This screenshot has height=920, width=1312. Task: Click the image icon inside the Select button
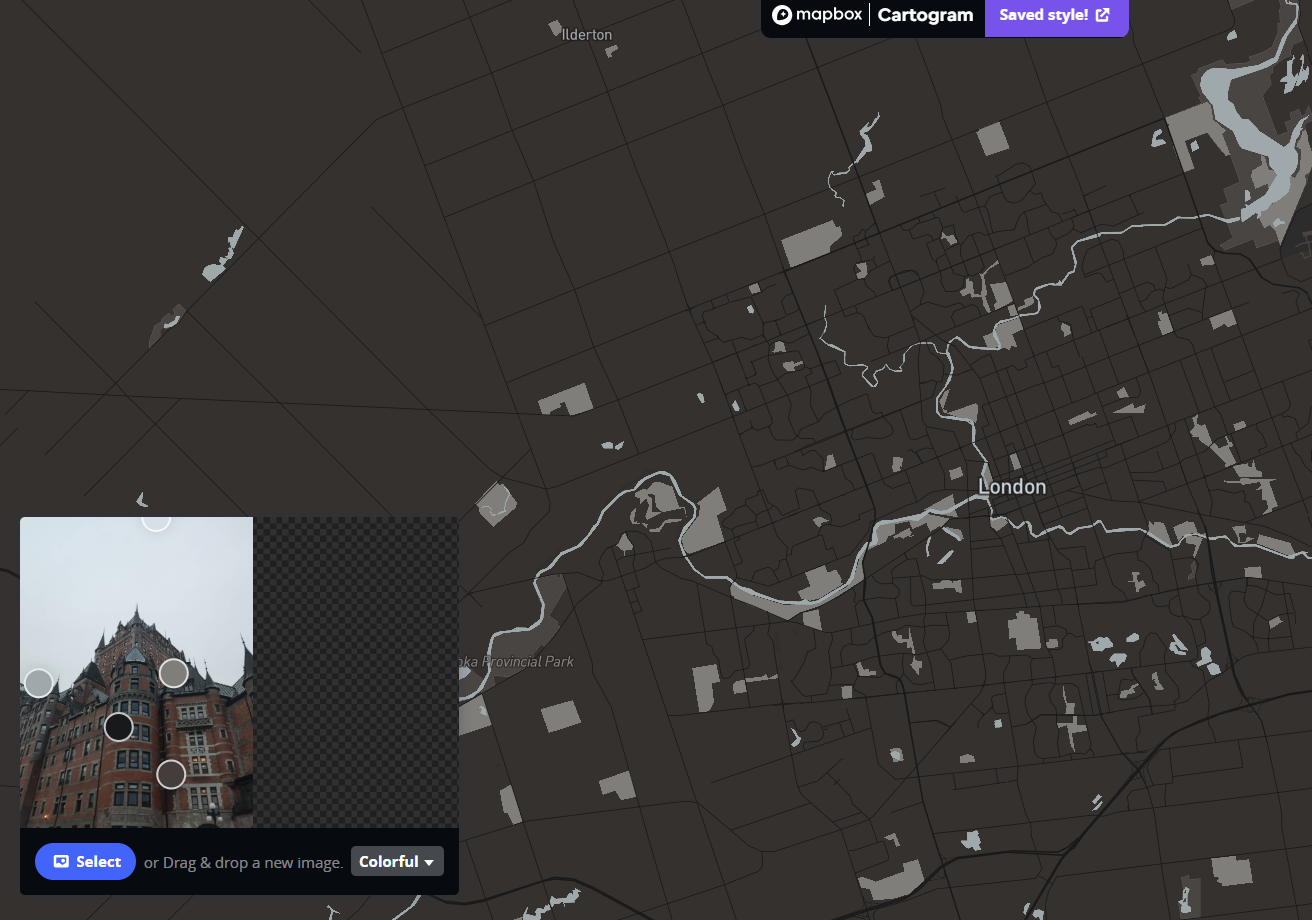pyautogui.click(x=60, y=861)
